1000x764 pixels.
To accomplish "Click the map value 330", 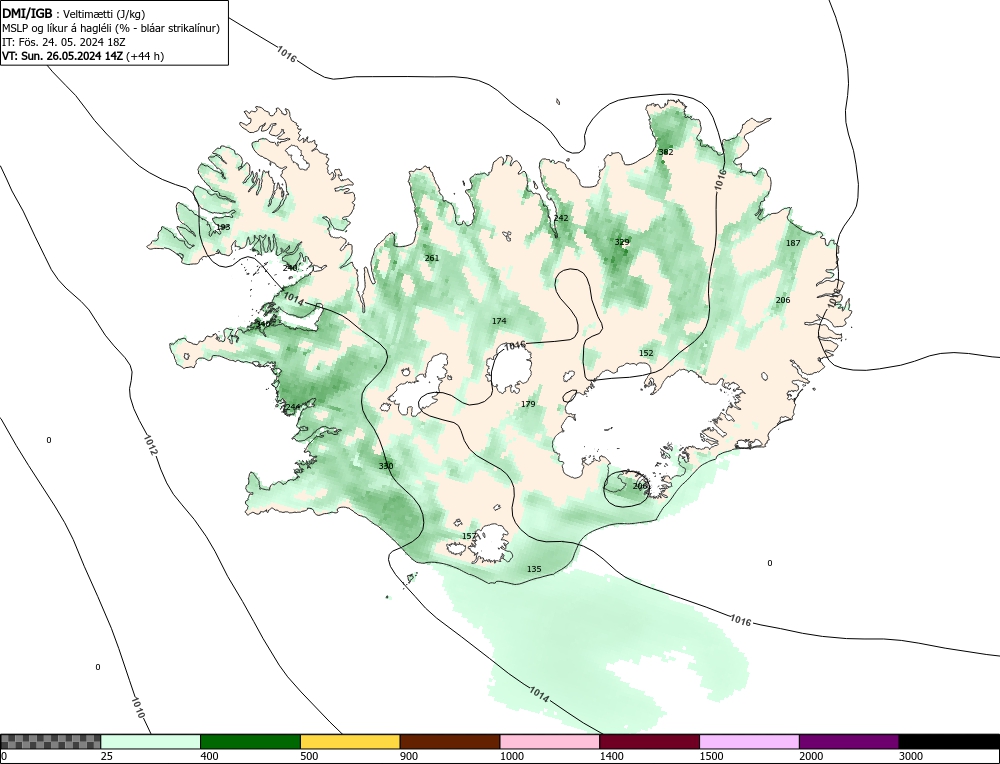I will pos(386,466).
